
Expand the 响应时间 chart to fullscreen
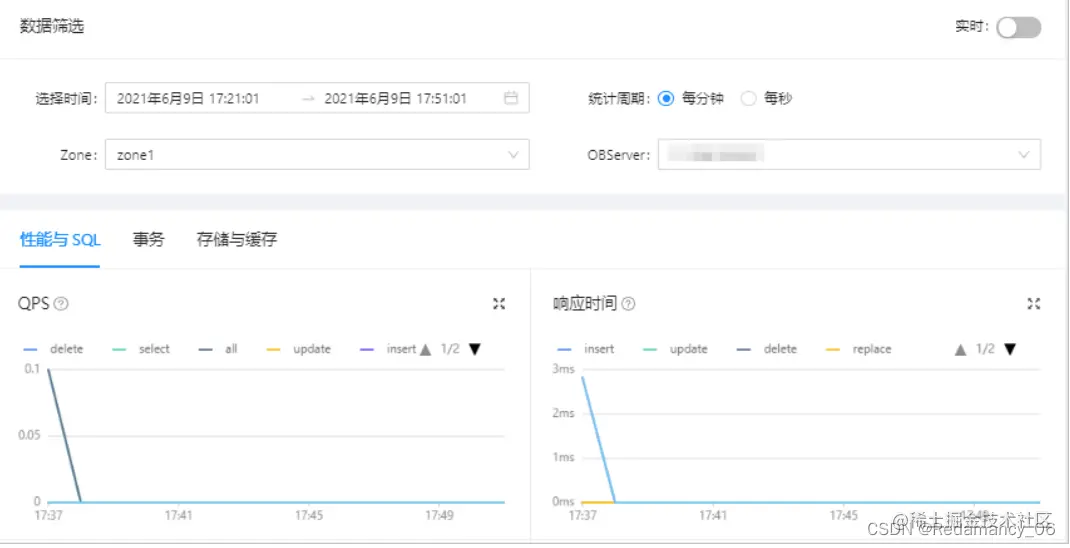pyautogui.click(x=1034, y=304)
